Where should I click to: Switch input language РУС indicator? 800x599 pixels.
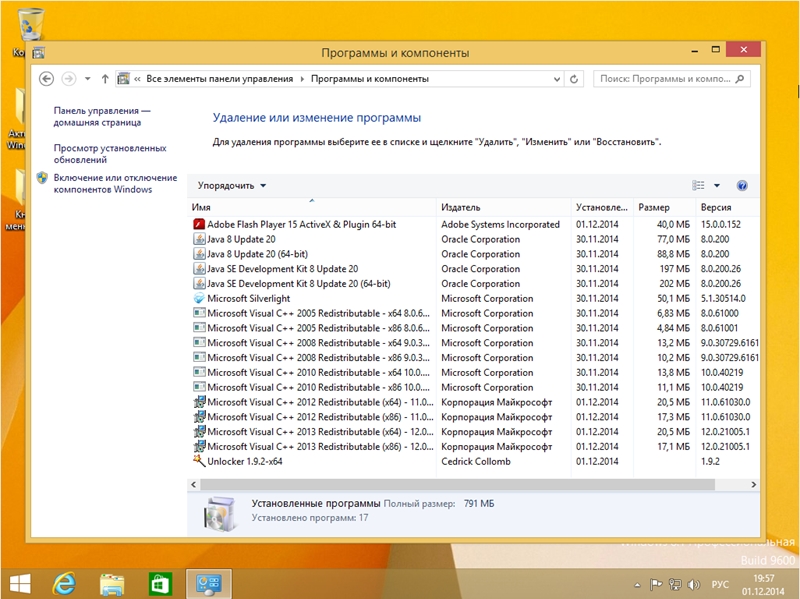tap(720, 584)
